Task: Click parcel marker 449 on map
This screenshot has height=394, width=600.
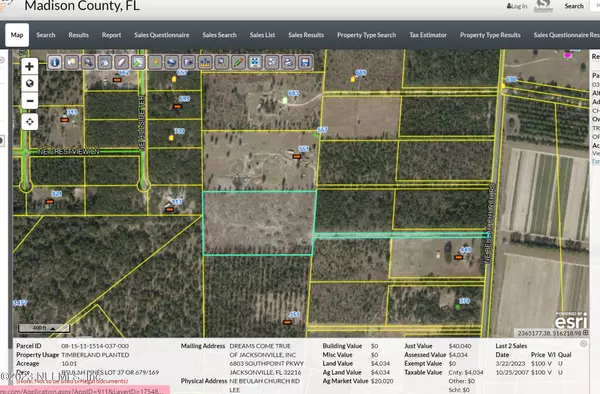Action: [x=458, y=257]
